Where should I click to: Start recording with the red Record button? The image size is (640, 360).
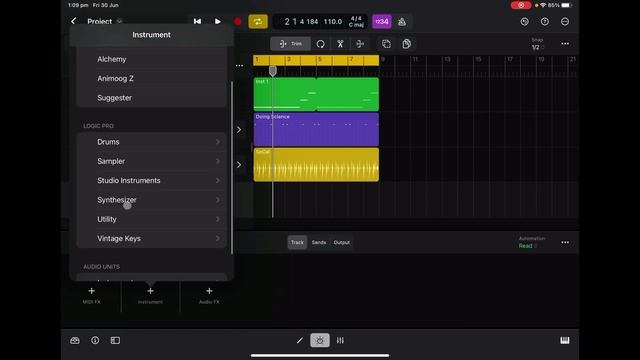238,21
